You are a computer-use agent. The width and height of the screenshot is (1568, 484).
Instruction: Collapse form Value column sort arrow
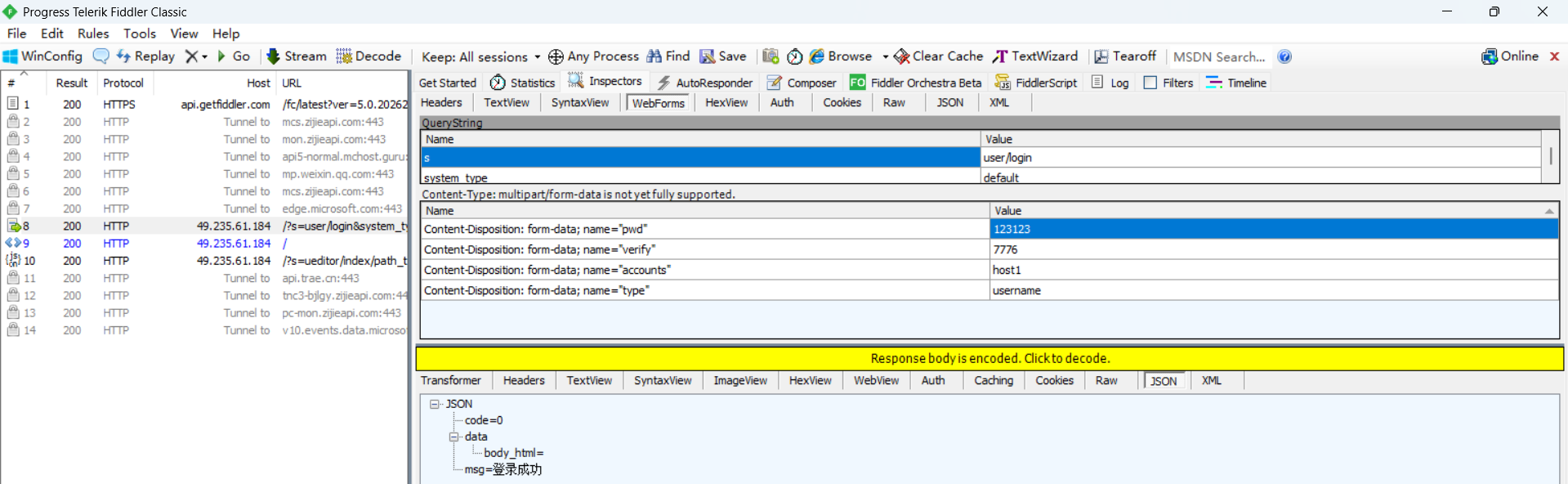1549,211
